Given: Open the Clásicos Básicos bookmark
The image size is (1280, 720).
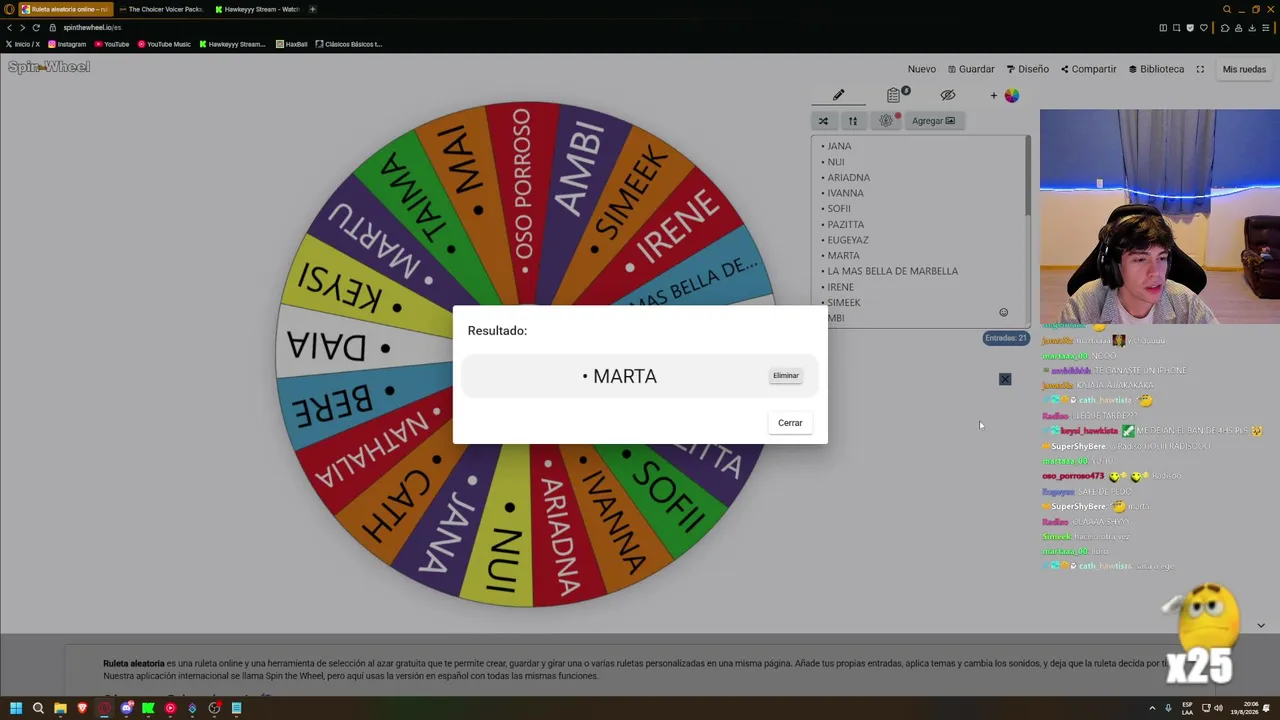Looking at the screenshot, I should pos(349,44).
